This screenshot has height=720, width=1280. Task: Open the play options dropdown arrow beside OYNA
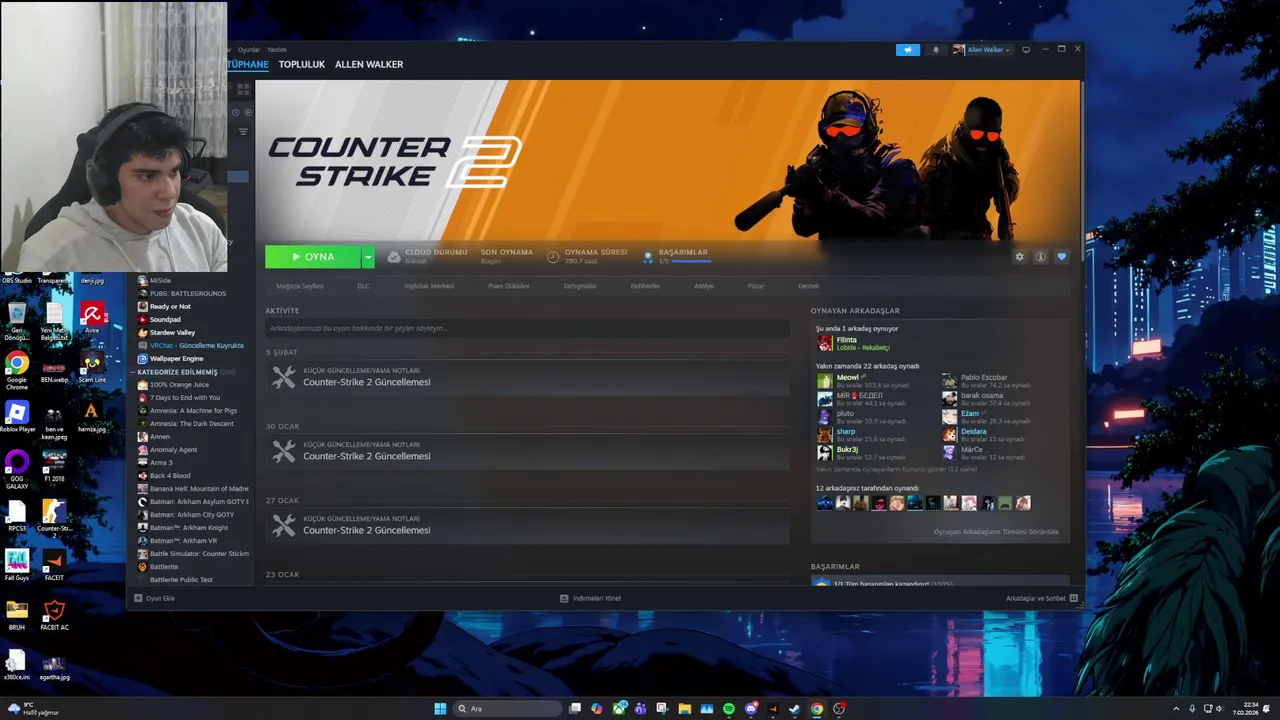click(x=368, y=257)
